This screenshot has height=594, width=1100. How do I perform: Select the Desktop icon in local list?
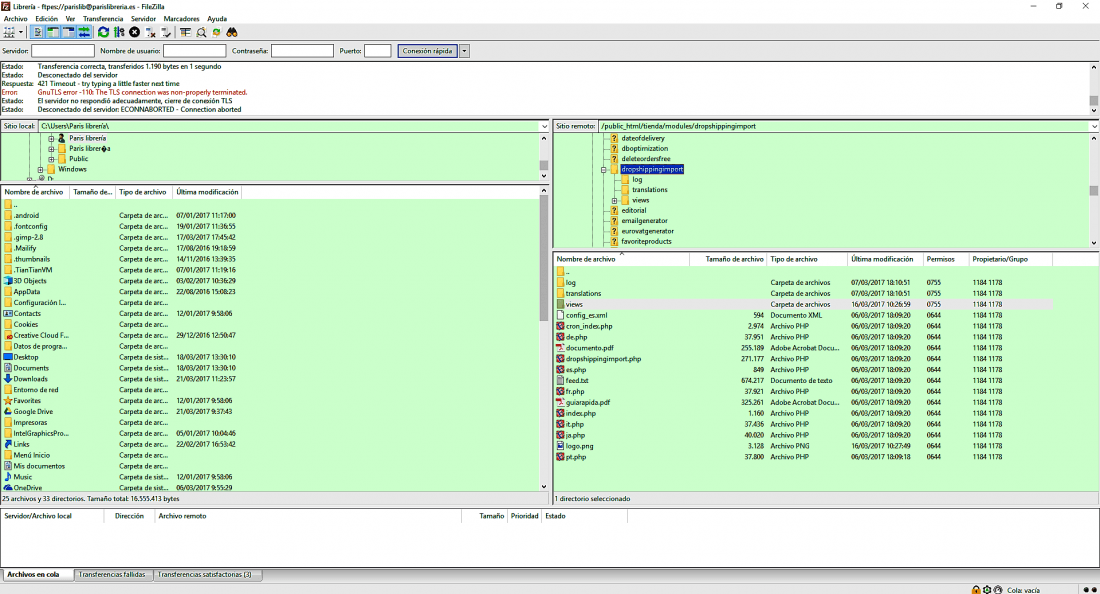[8, 357]
